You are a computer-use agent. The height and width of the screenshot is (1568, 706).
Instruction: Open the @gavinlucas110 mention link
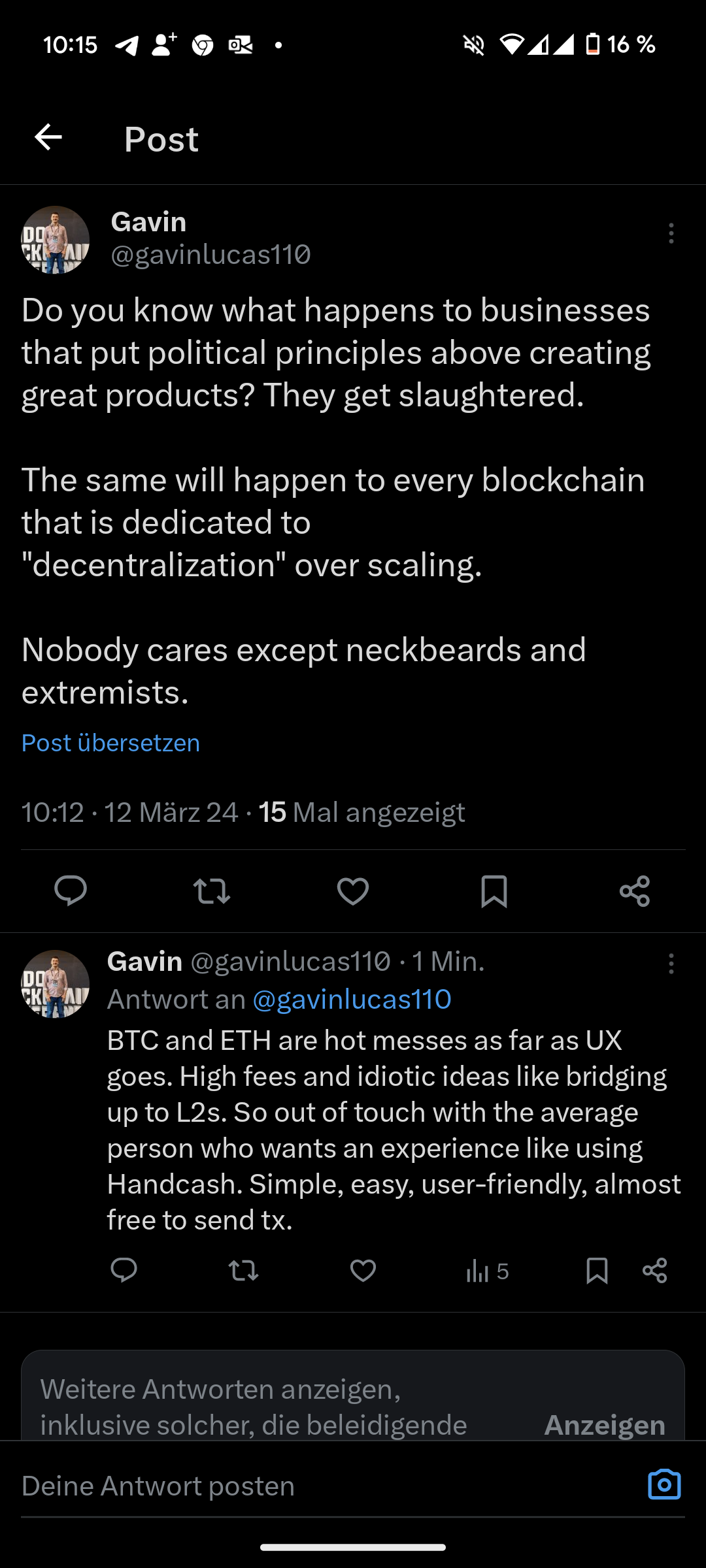coord(352,999)
